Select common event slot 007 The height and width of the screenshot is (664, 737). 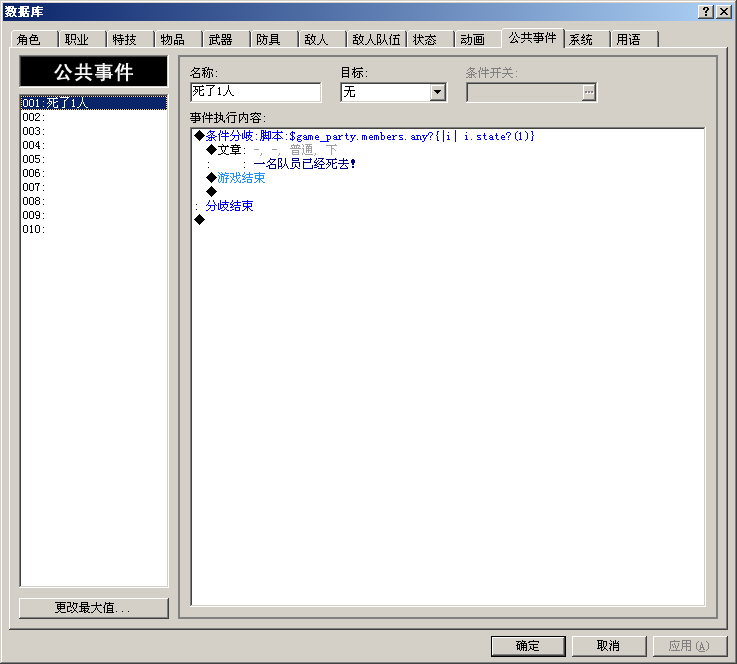tap(94, 187)
